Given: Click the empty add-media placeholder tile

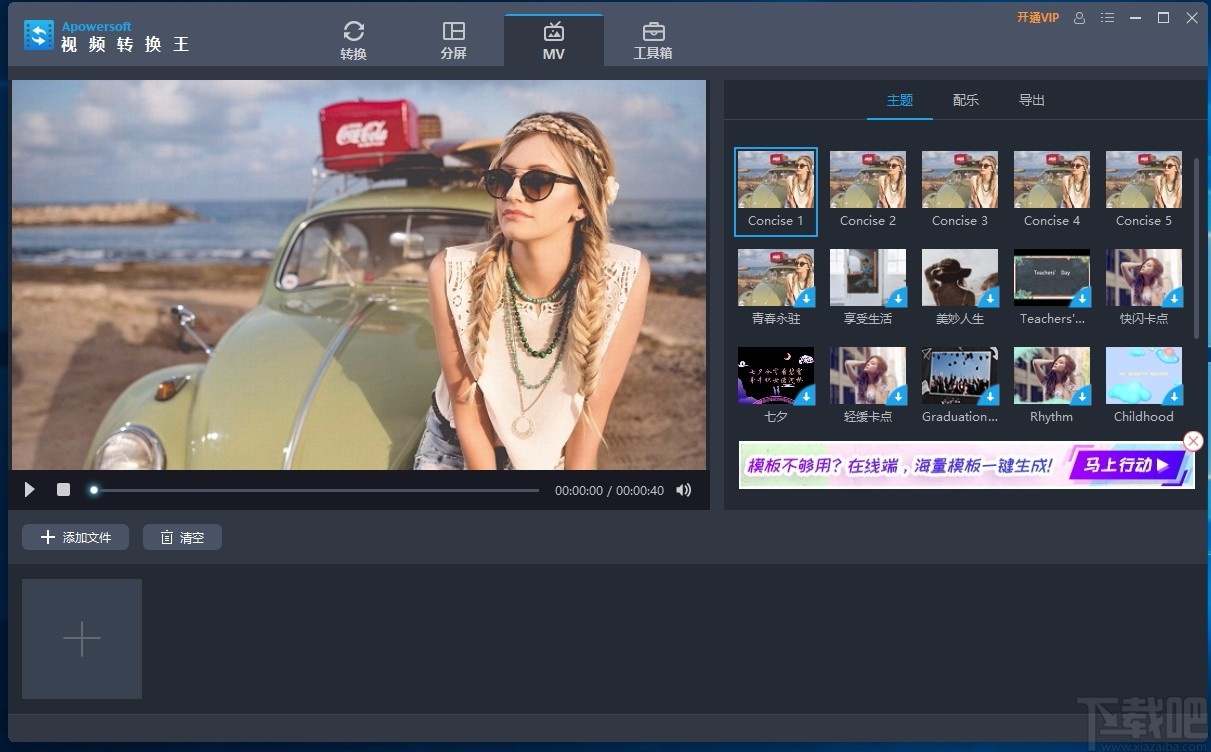Looking at the screenshot, I should click(x=82, y=639).
